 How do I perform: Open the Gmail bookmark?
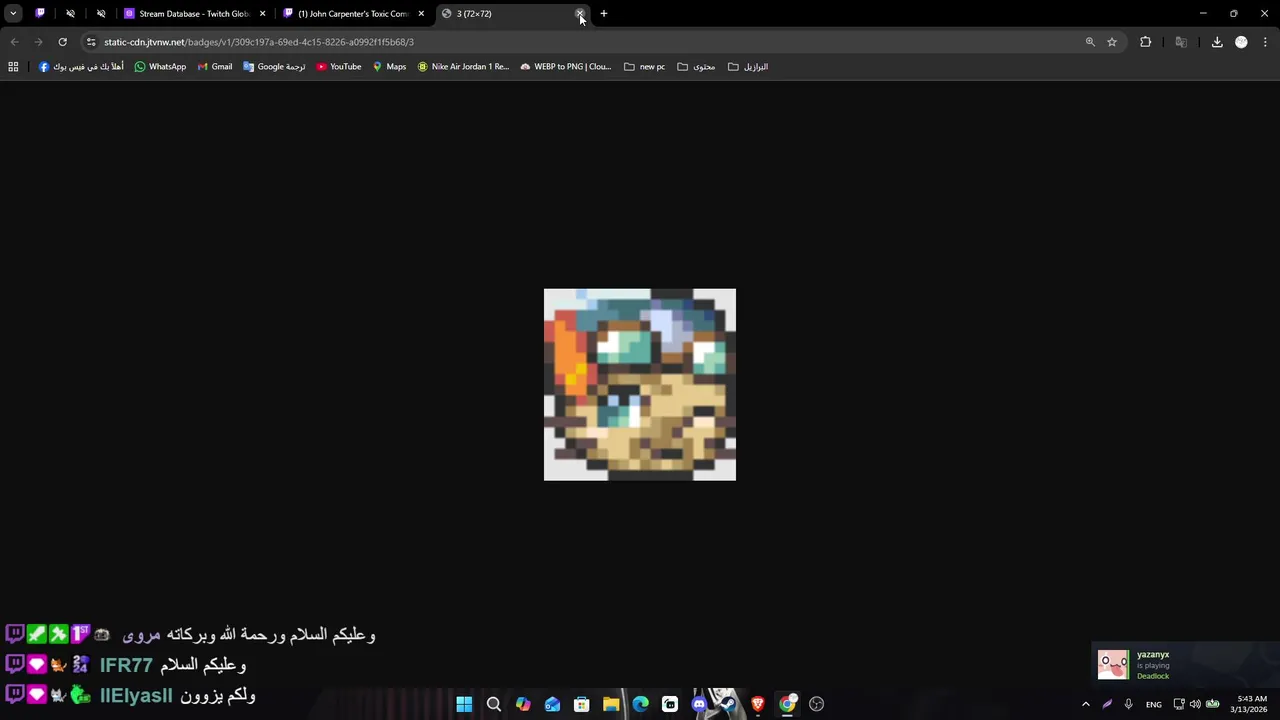click(214, 67)
